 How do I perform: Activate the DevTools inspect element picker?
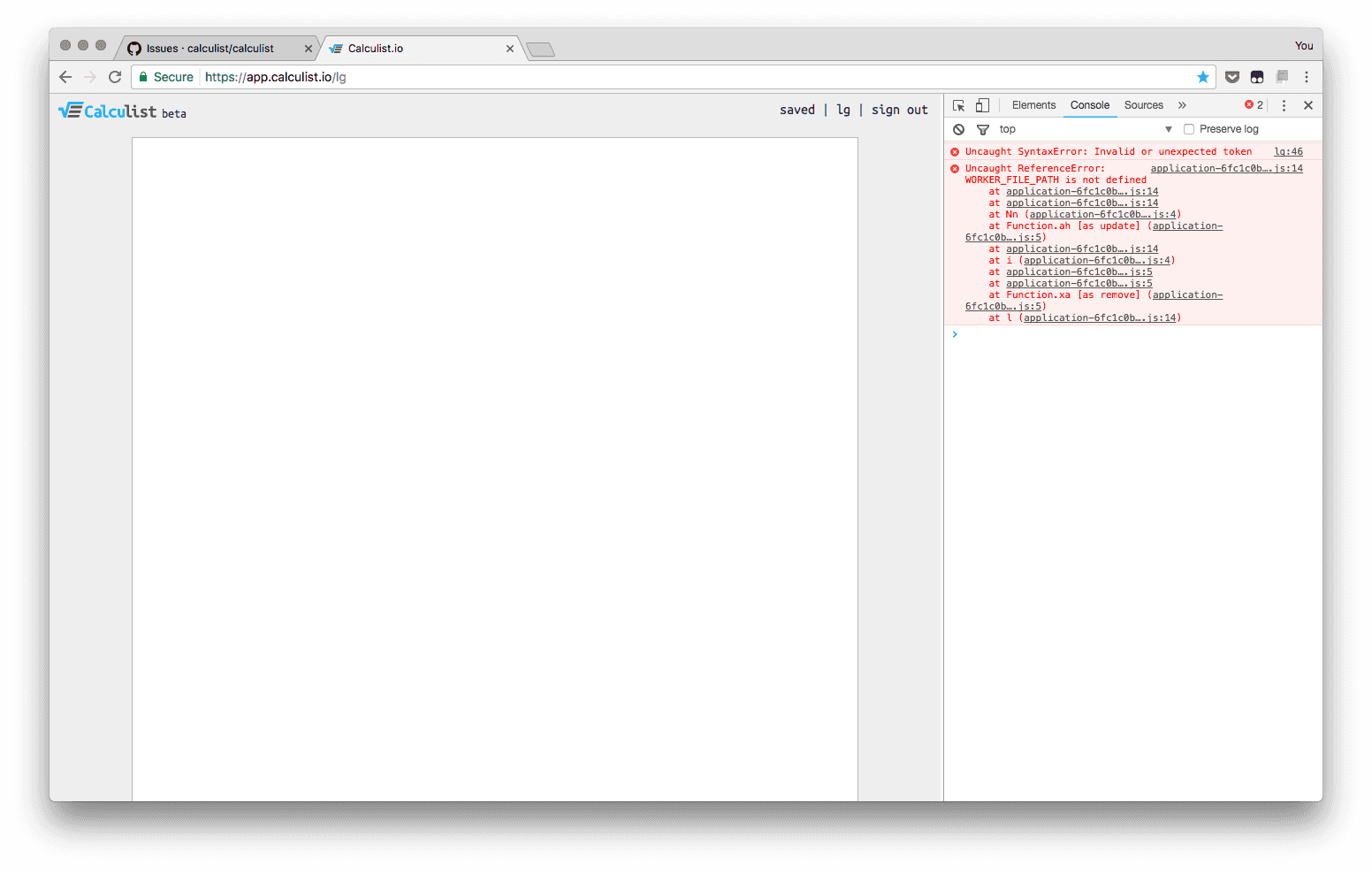point(959,105)
